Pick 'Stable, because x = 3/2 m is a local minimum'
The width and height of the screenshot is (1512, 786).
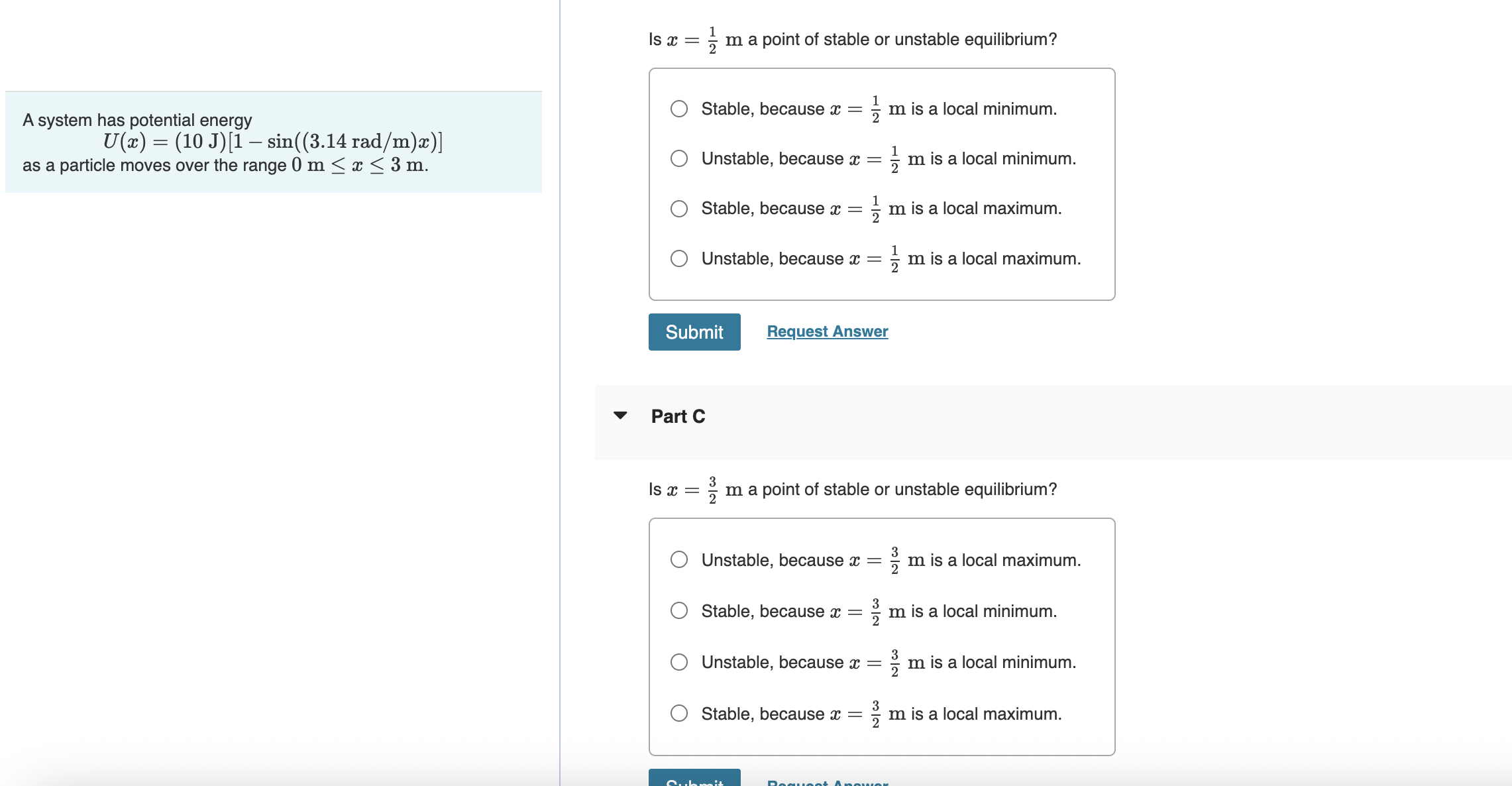point(679,610)
